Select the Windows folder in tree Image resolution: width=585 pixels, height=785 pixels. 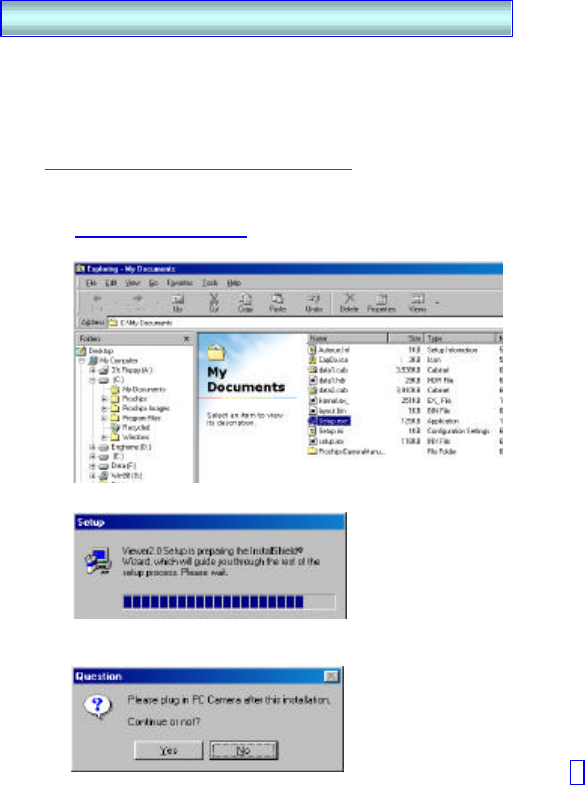(130, 437)
